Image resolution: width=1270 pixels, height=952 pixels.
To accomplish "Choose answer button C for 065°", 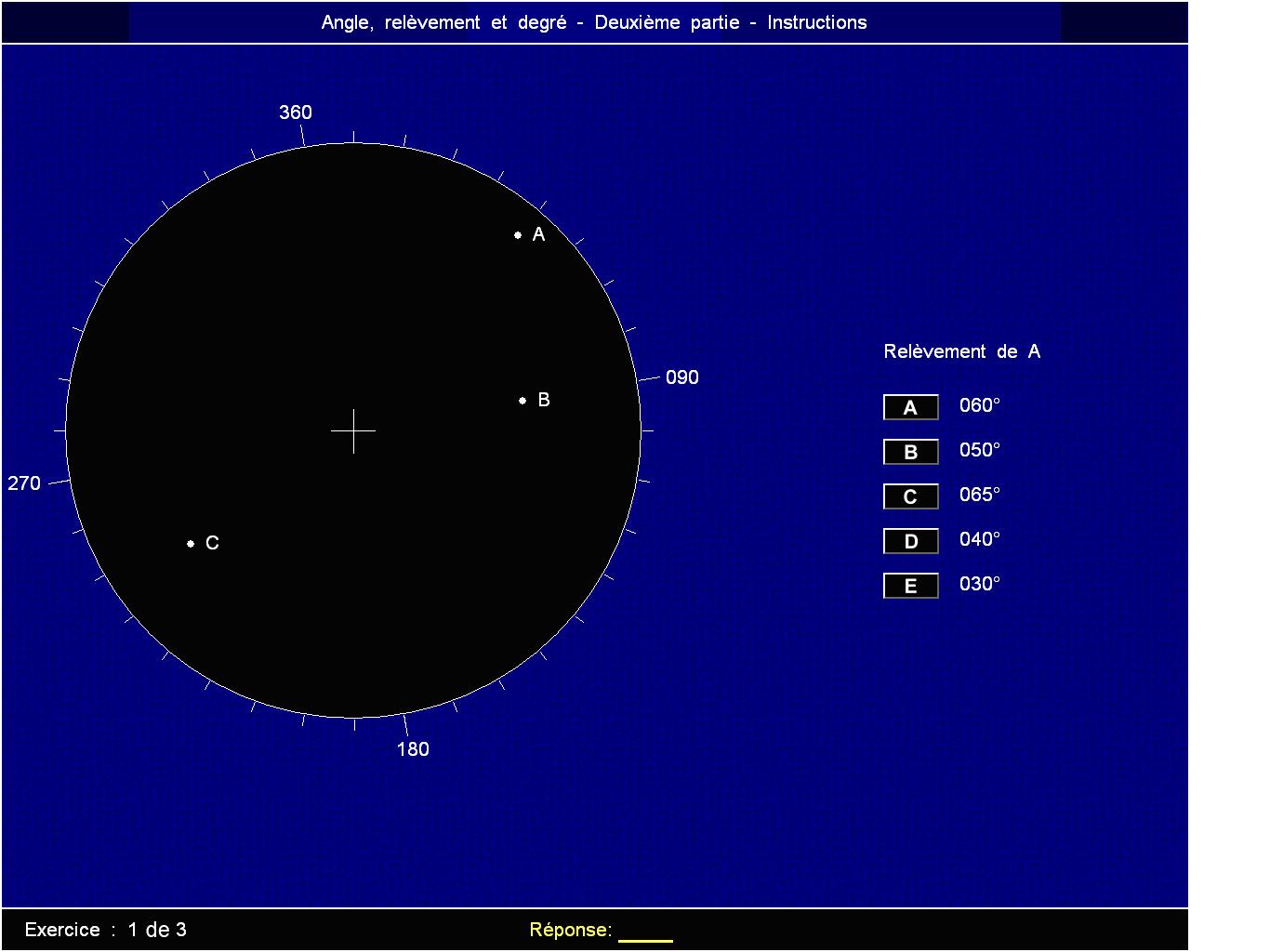I will (910, 496).
